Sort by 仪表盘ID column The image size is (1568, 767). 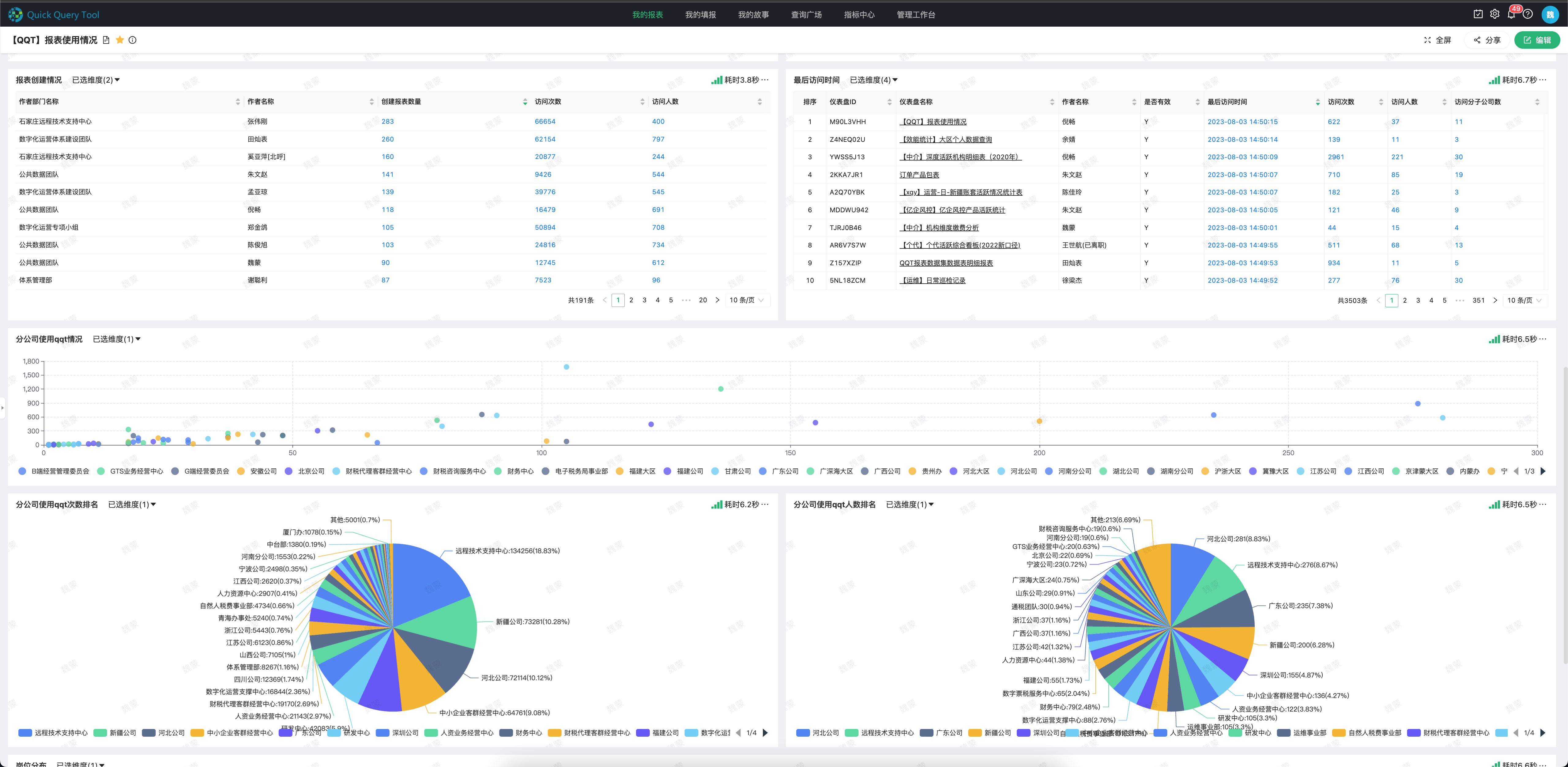click(889, 102)
